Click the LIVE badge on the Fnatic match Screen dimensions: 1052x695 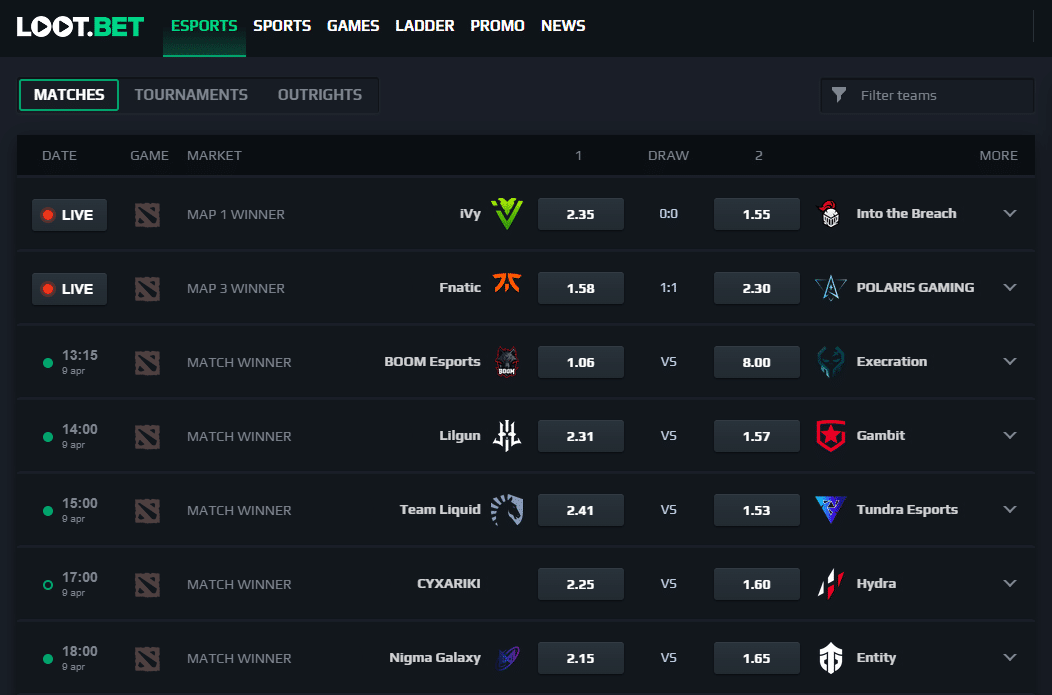[69, 289]
